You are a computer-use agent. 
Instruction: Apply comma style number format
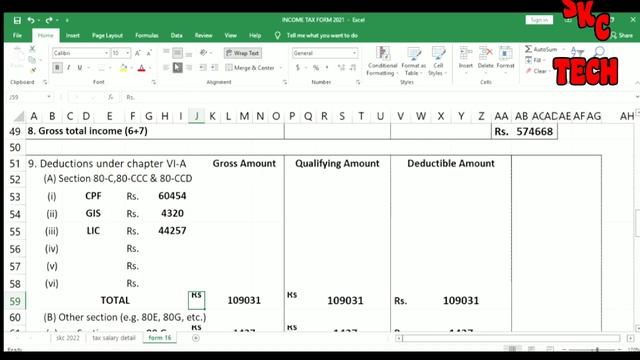point(327,68)
